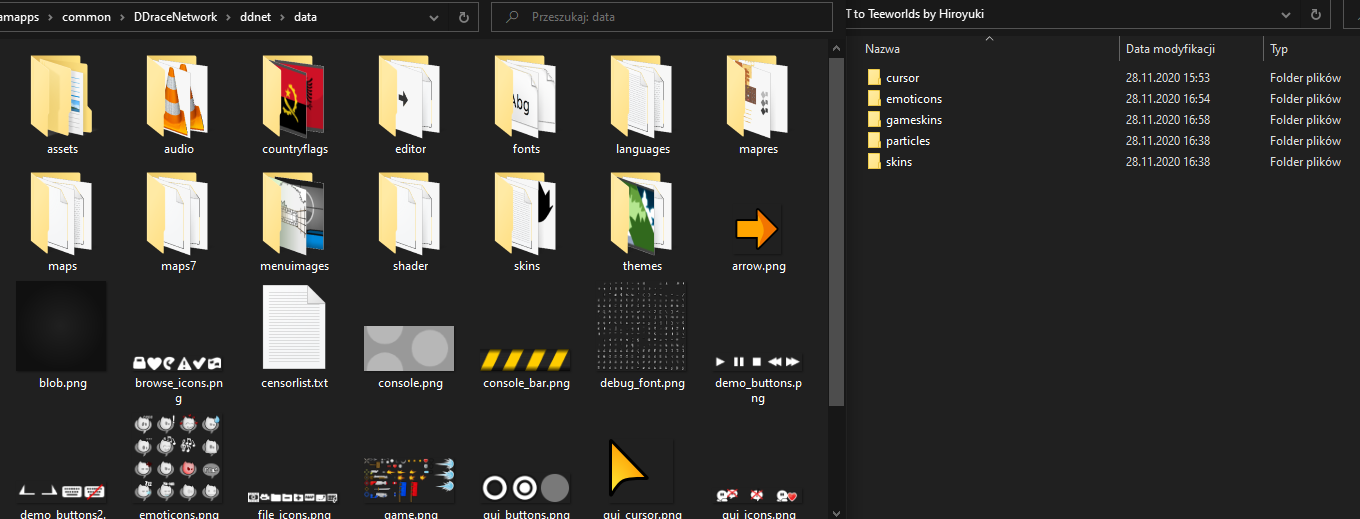Select the emoticons.png image file

click(x=178, y=460)
